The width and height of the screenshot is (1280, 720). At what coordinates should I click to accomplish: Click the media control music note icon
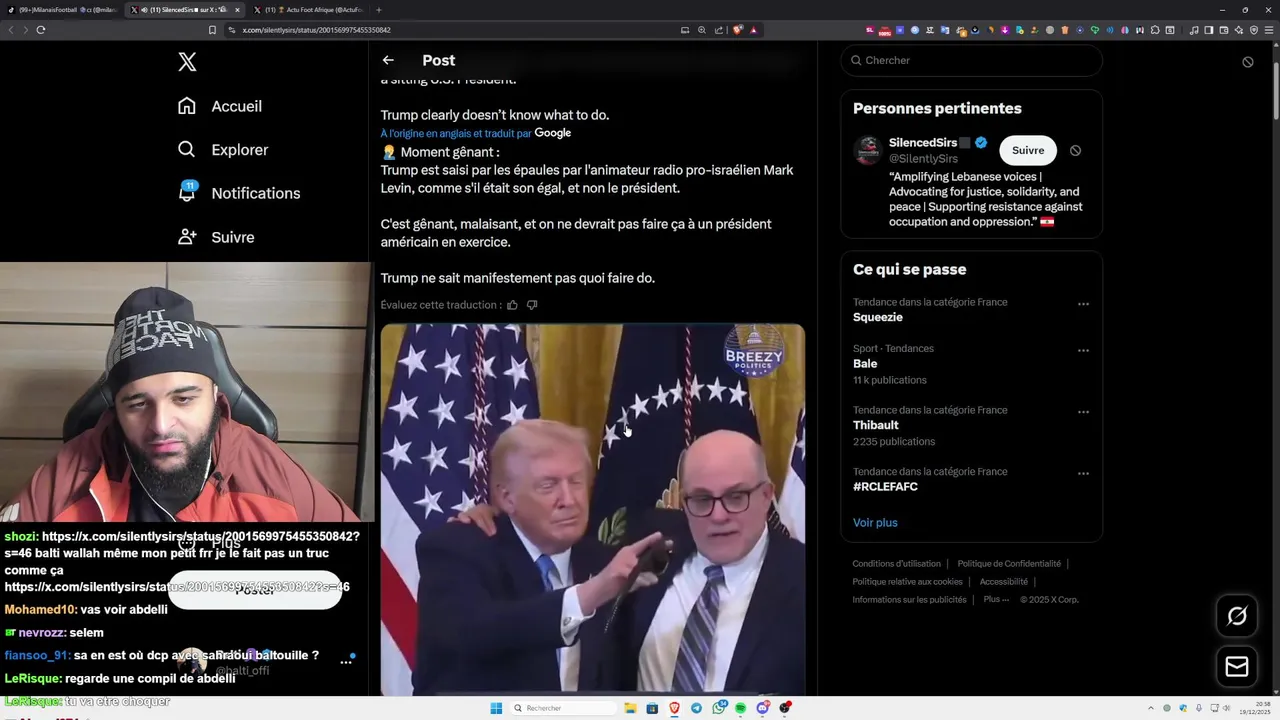pyautogui.click(x=1194, y=30)
